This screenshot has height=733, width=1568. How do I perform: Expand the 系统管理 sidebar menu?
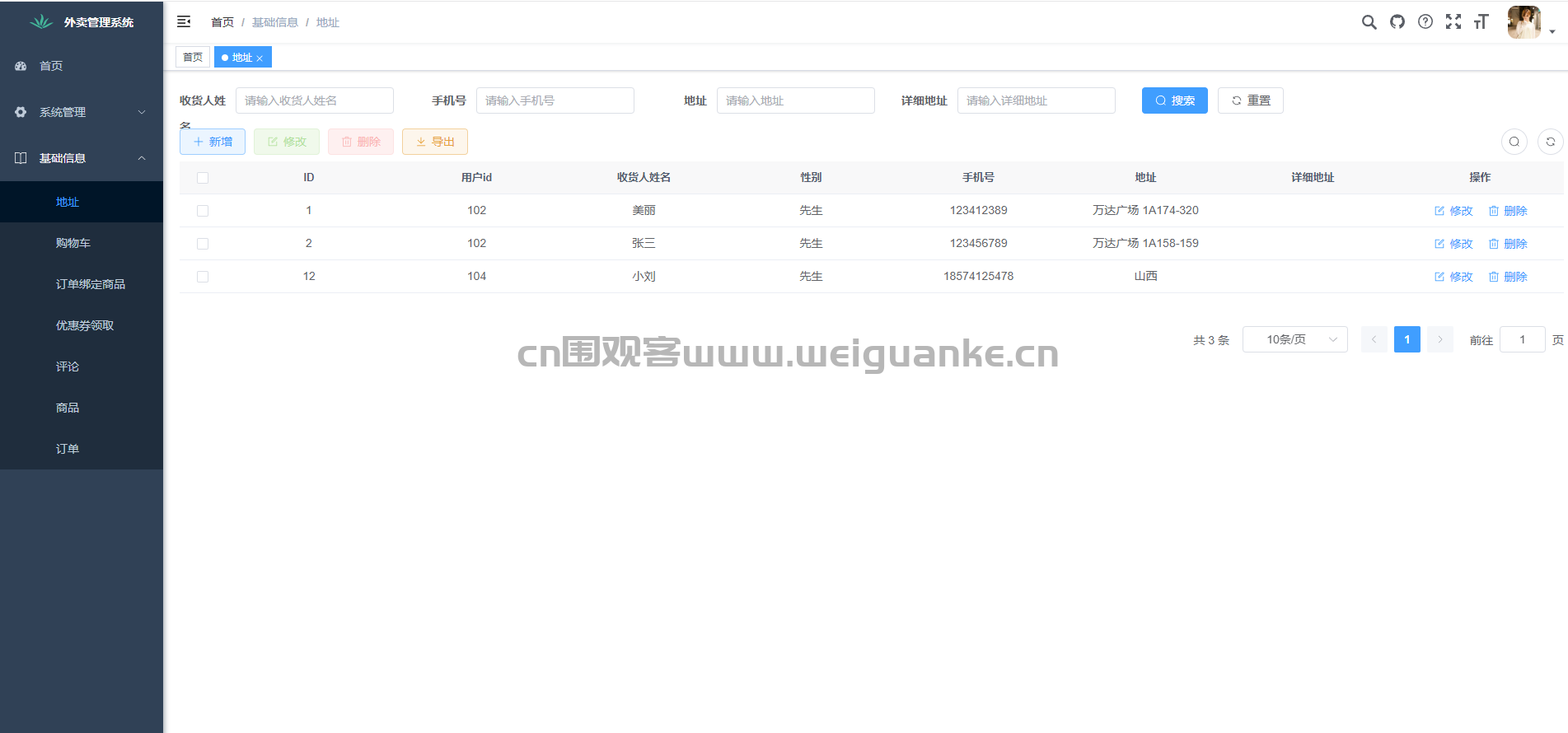[81, 112]
